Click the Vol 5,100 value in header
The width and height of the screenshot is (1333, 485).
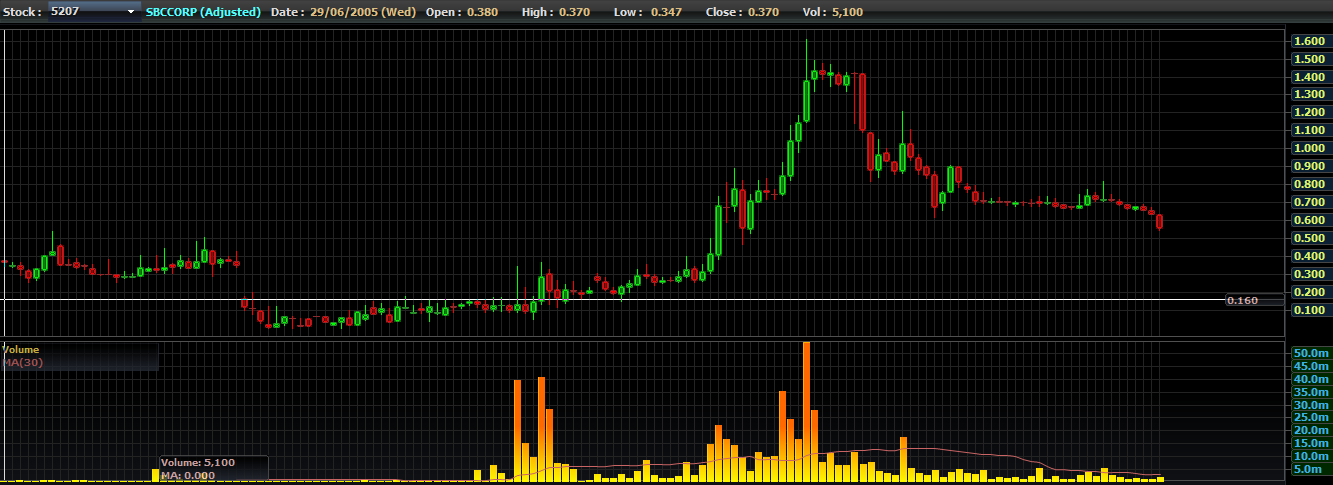pos(846,12)
